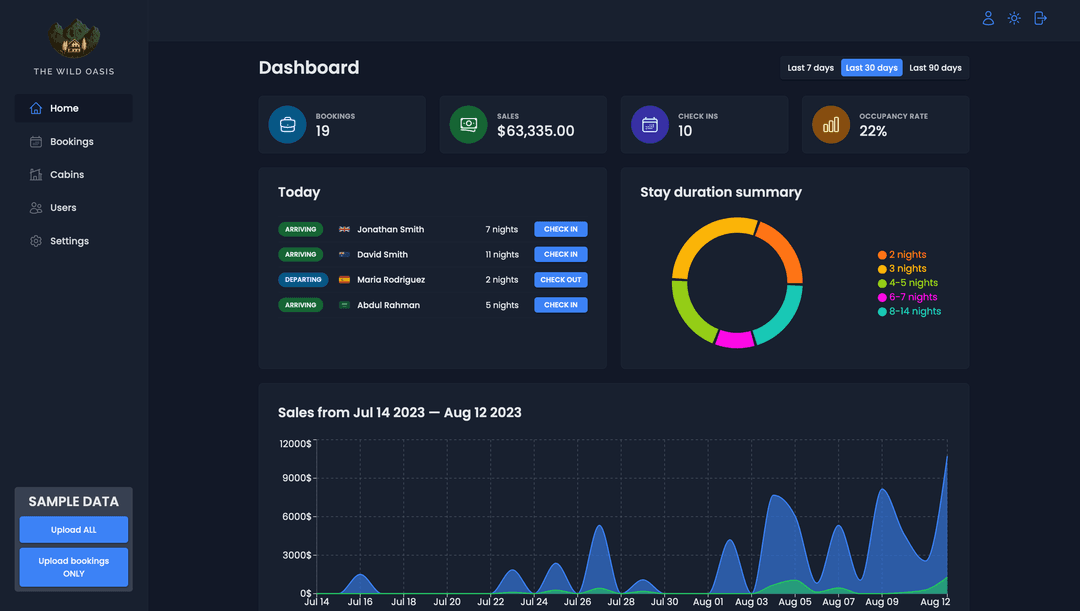1080x611 pixels.
Task: Switch to the Last 90 days filter
Action: [935, 68]
